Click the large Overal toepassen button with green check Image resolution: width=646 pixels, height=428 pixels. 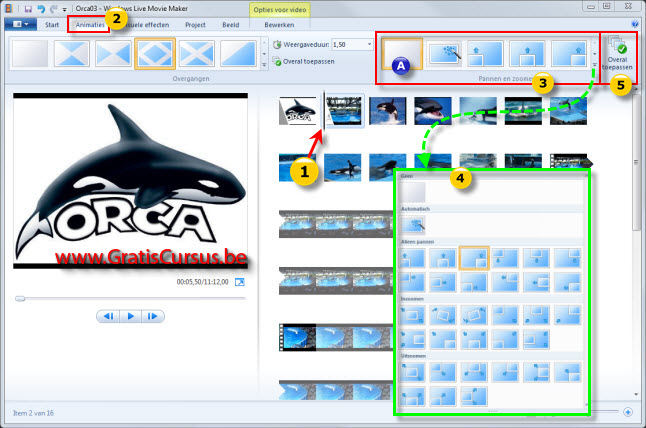point(617,54)
